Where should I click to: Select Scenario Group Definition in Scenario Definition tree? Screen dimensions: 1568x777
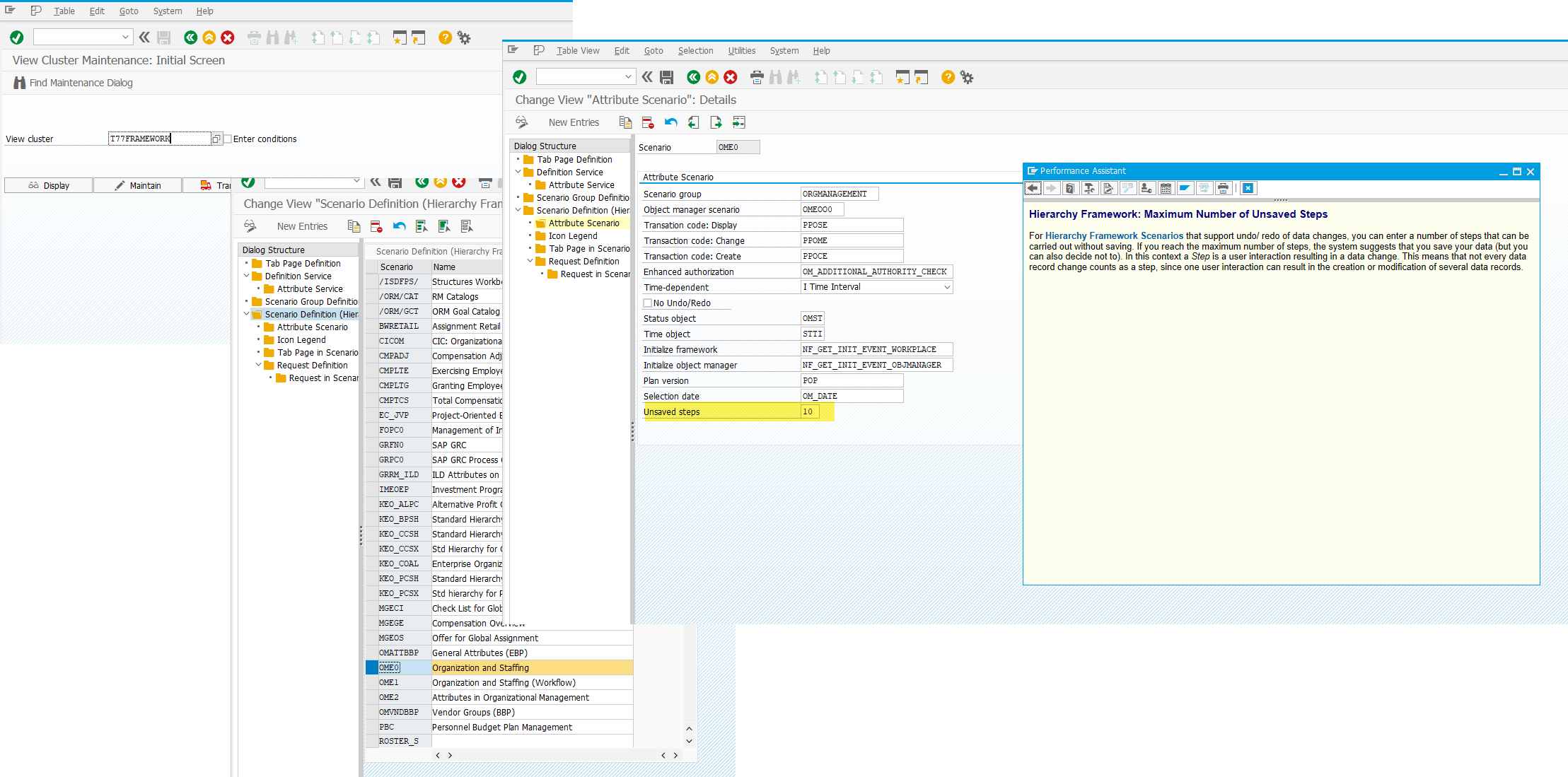click(311, 301)
